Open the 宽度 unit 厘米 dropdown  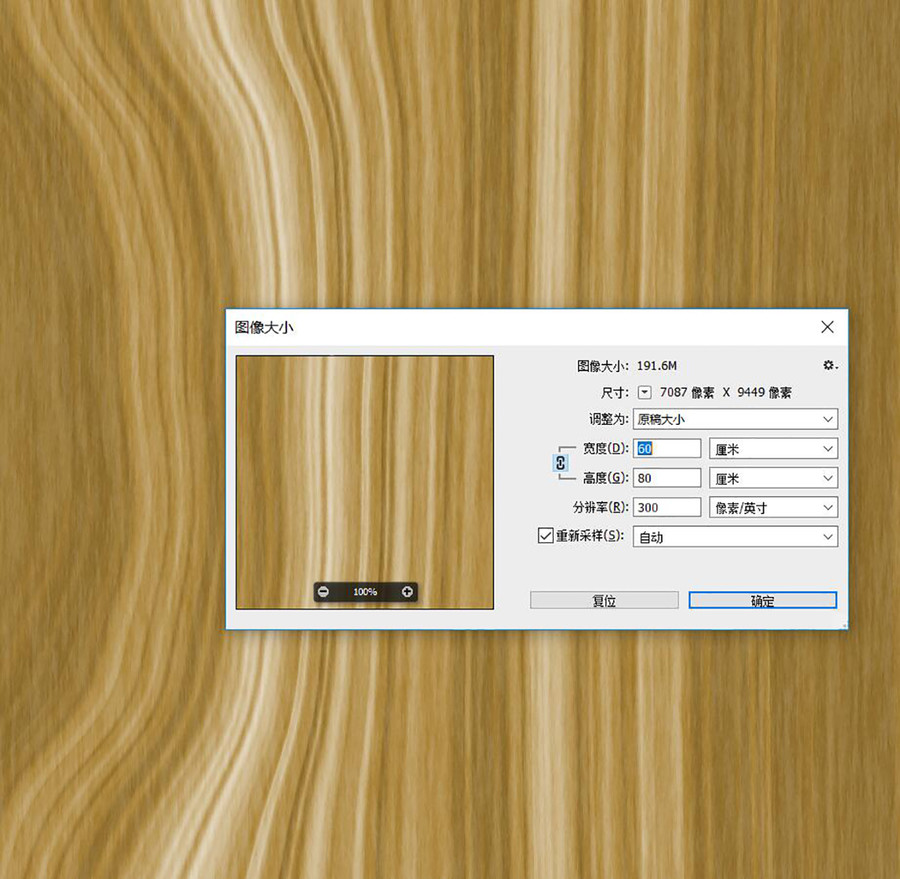pos(773,448)
